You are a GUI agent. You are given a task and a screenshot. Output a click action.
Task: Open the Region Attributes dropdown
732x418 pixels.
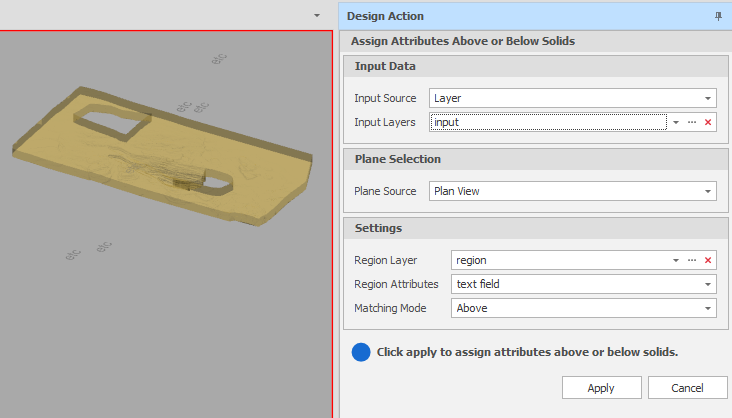(x=708, y=284)
